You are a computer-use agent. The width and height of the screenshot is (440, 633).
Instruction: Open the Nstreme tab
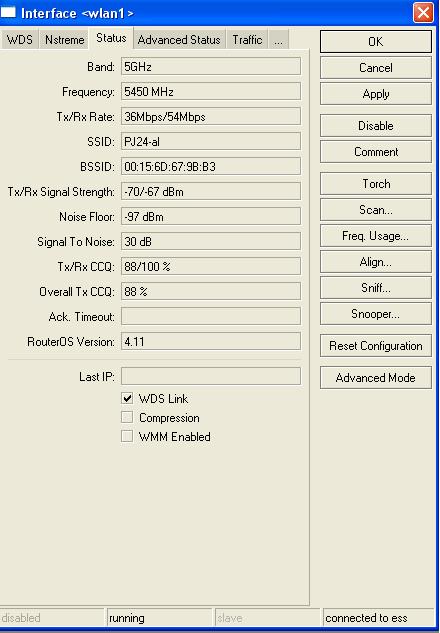(x=64, y=40)
